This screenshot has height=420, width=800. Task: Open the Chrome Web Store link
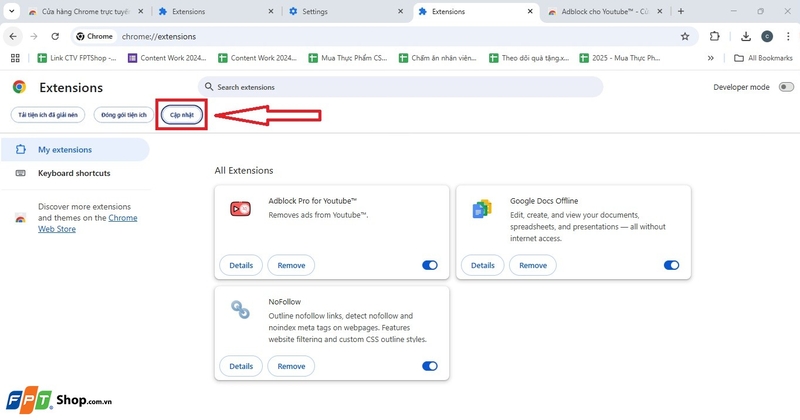88,224
